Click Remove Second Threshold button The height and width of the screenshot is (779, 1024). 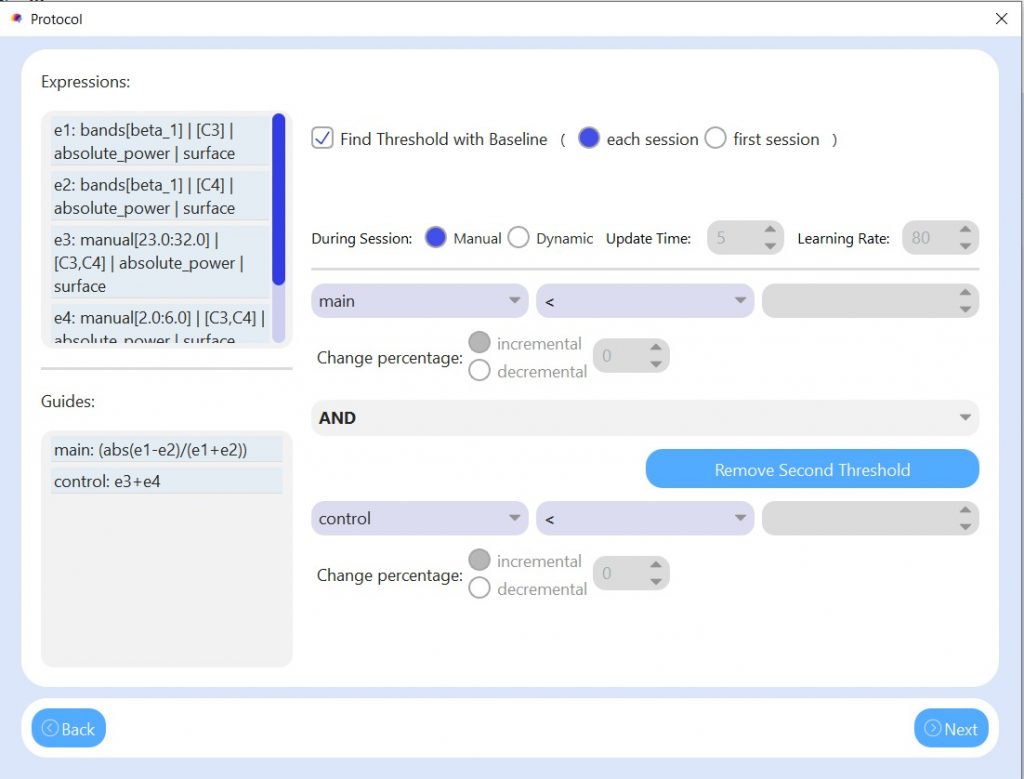[x=811, y=469]
